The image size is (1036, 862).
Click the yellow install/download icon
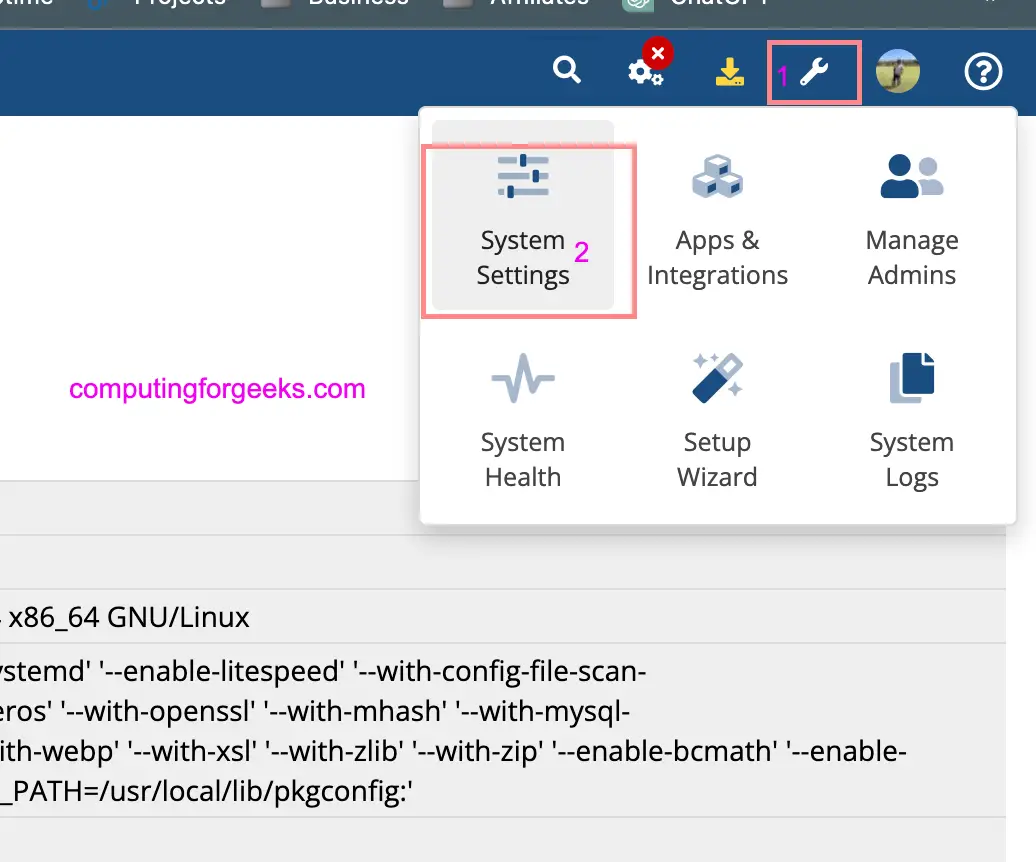tap(730, 72)
